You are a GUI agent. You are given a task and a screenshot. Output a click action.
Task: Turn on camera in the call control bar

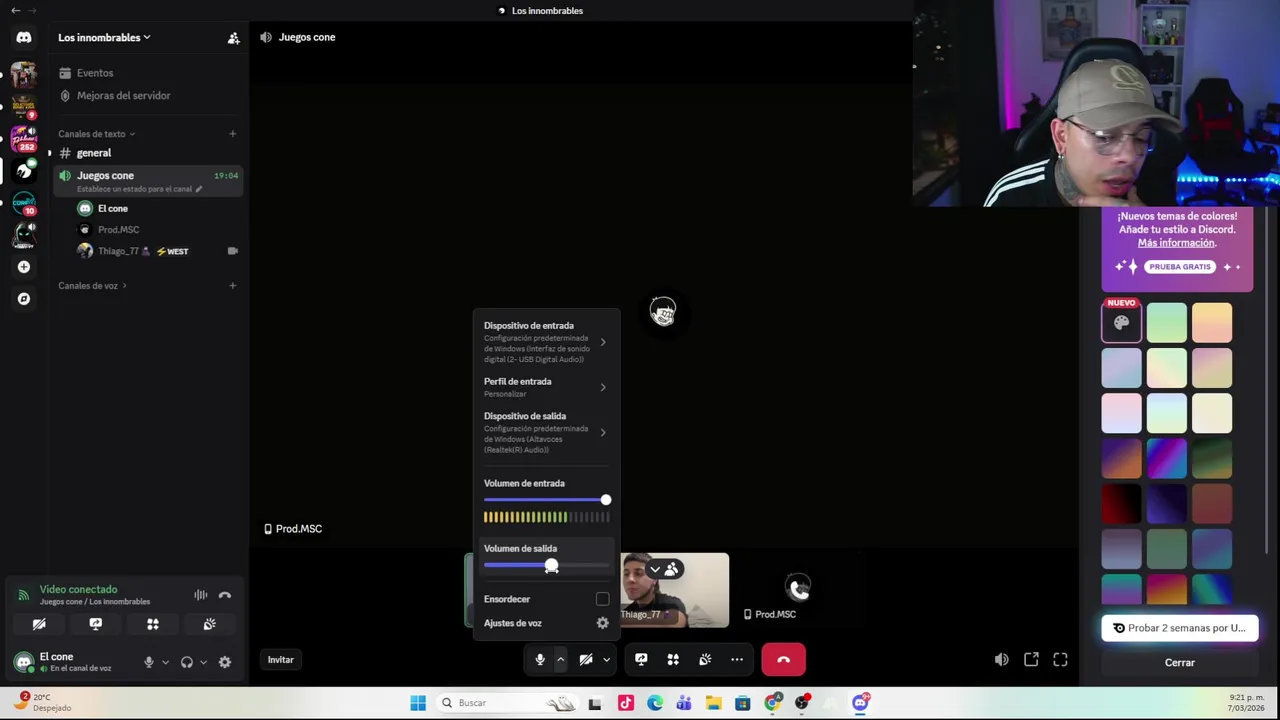[x=586, y=660]
